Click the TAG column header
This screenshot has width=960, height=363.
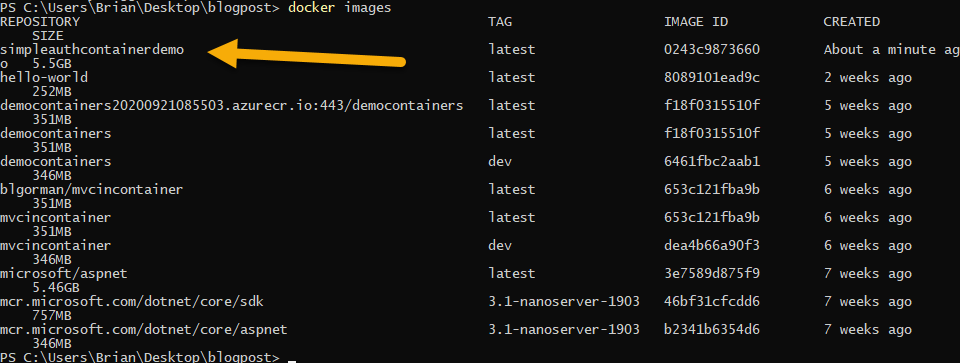point(500,22)
